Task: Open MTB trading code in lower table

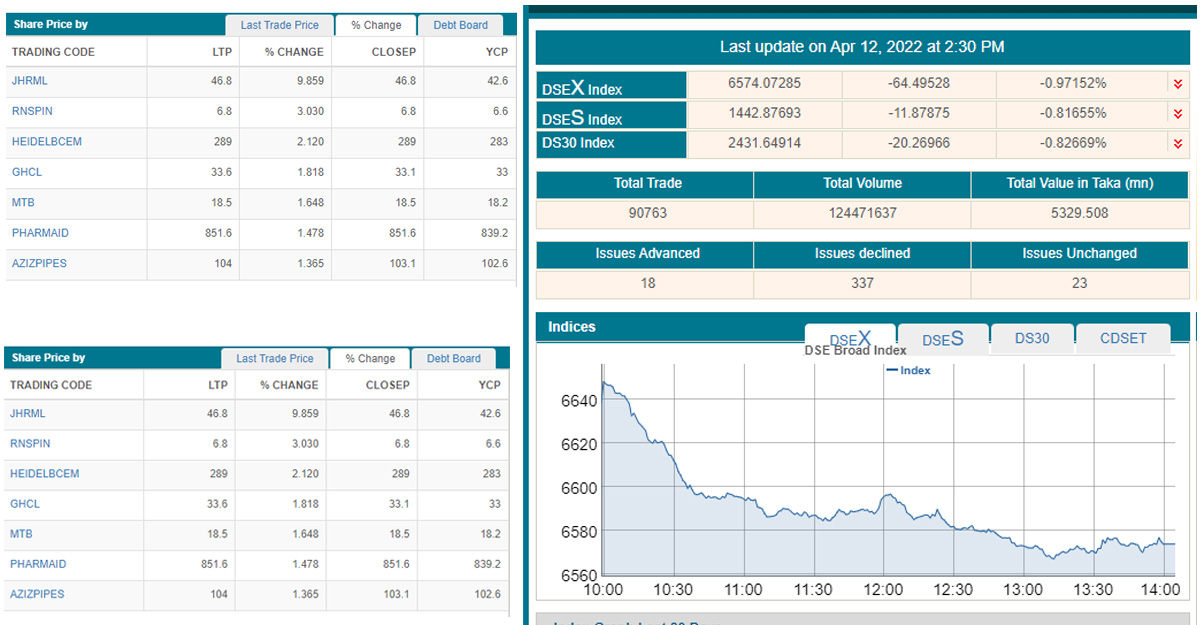Action: (x=21, y=534)
